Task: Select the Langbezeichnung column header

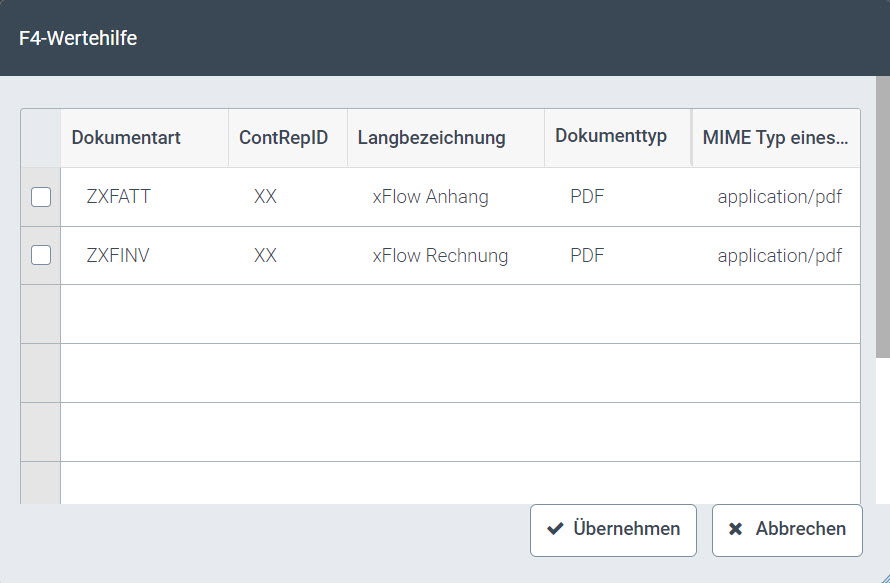Action: tap(431, 138)
